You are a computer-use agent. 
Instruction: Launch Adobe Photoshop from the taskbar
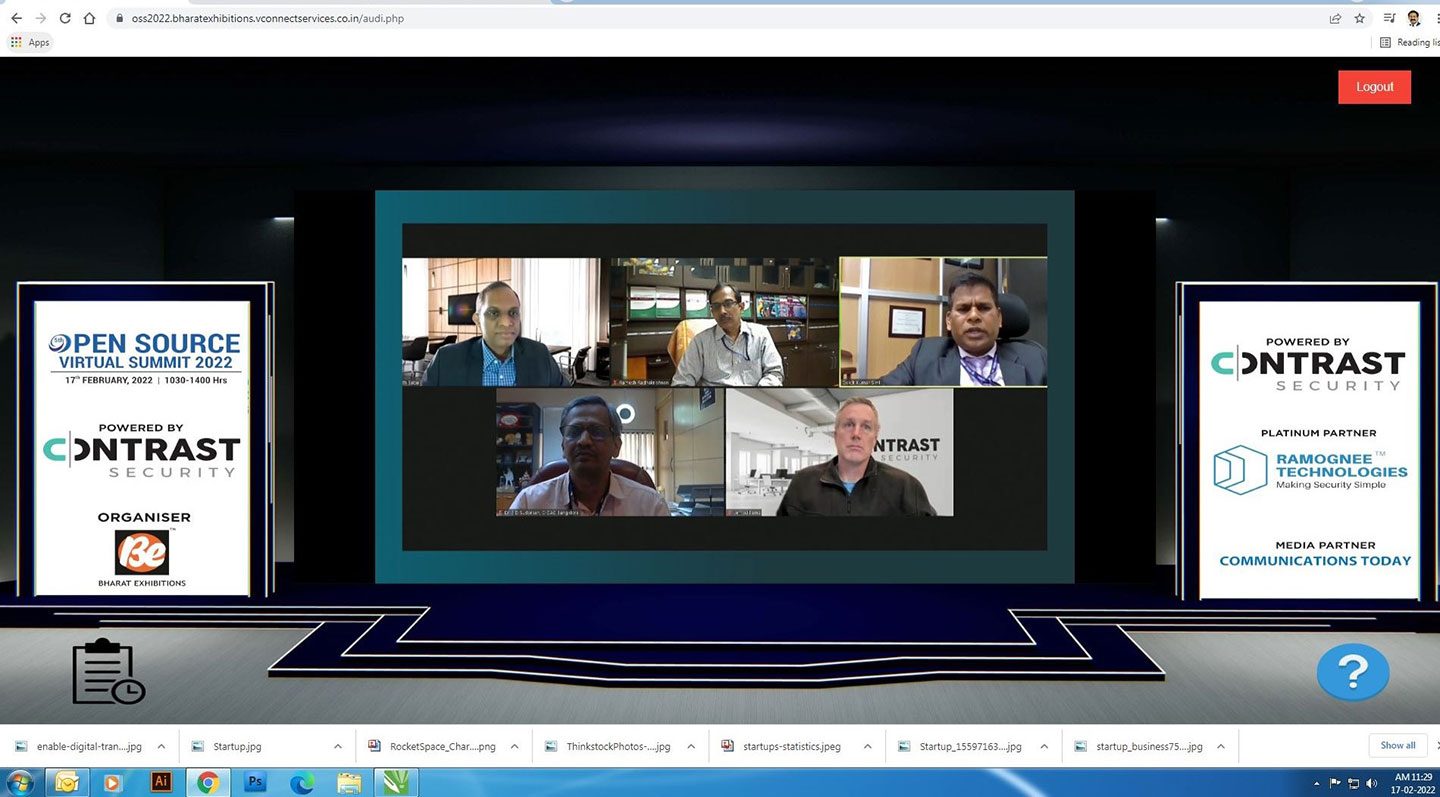[x=255, y=782]
